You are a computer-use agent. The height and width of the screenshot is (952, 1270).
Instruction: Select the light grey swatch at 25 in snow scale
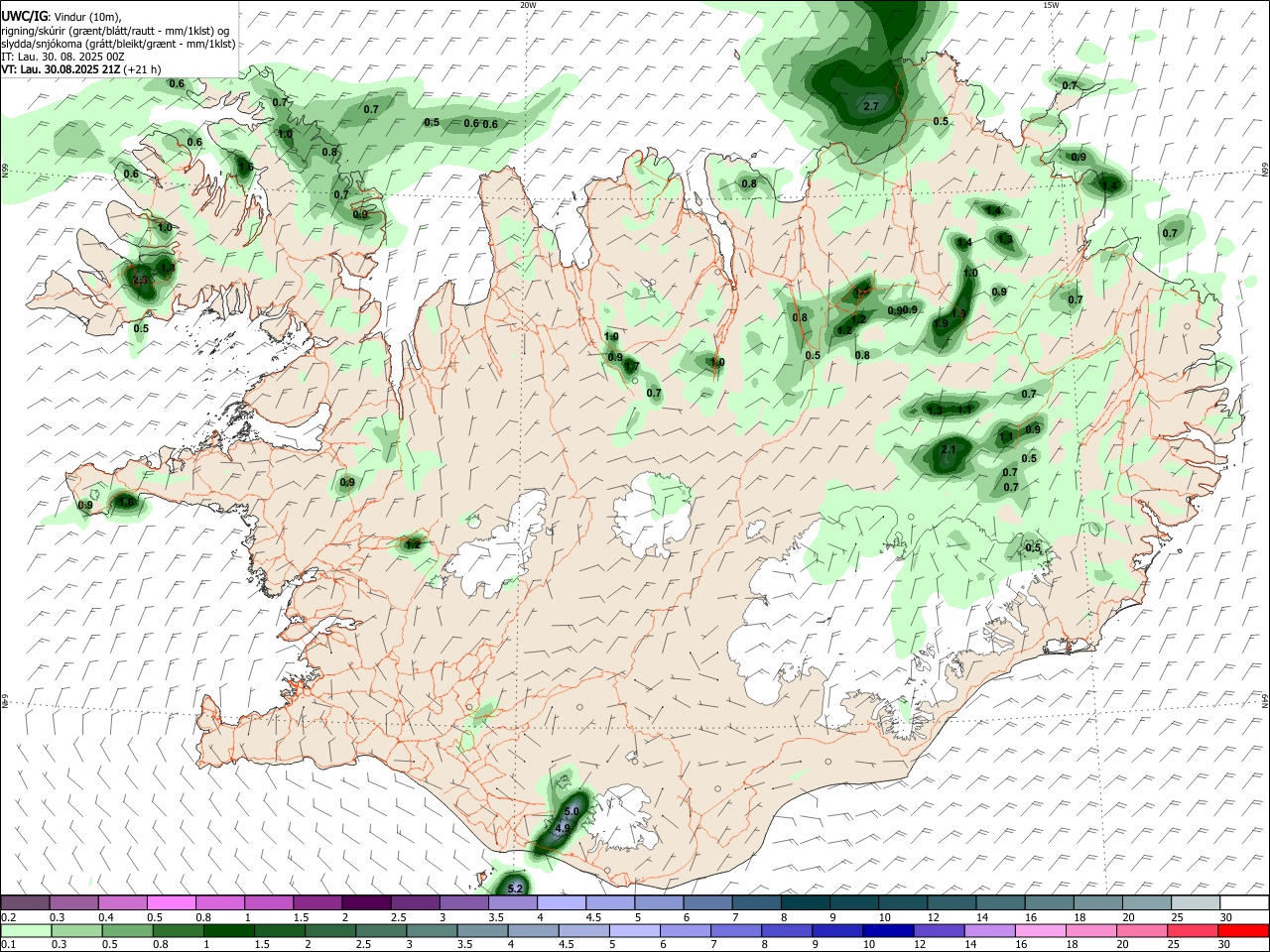1196,903
